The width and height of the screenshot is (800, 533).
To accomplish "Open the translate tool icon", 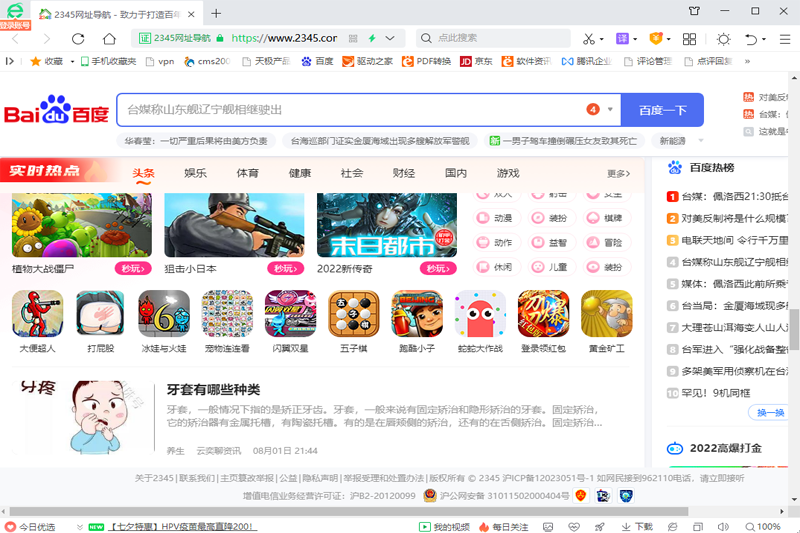I will pos(622,39).
